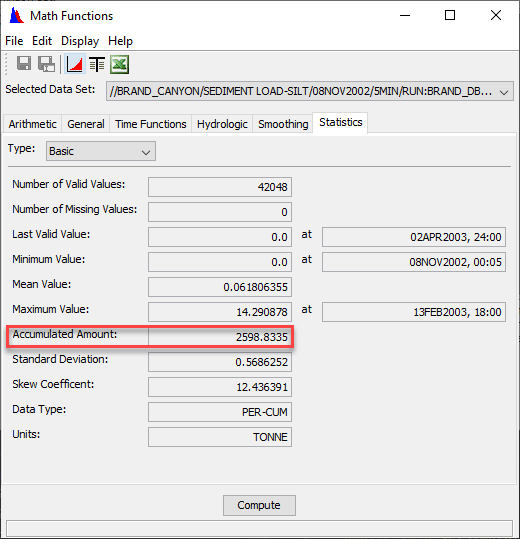Click the HEC-DSSVue app icon in title bar
This screenshot has width=520, height=539.
tap(17, 15)
